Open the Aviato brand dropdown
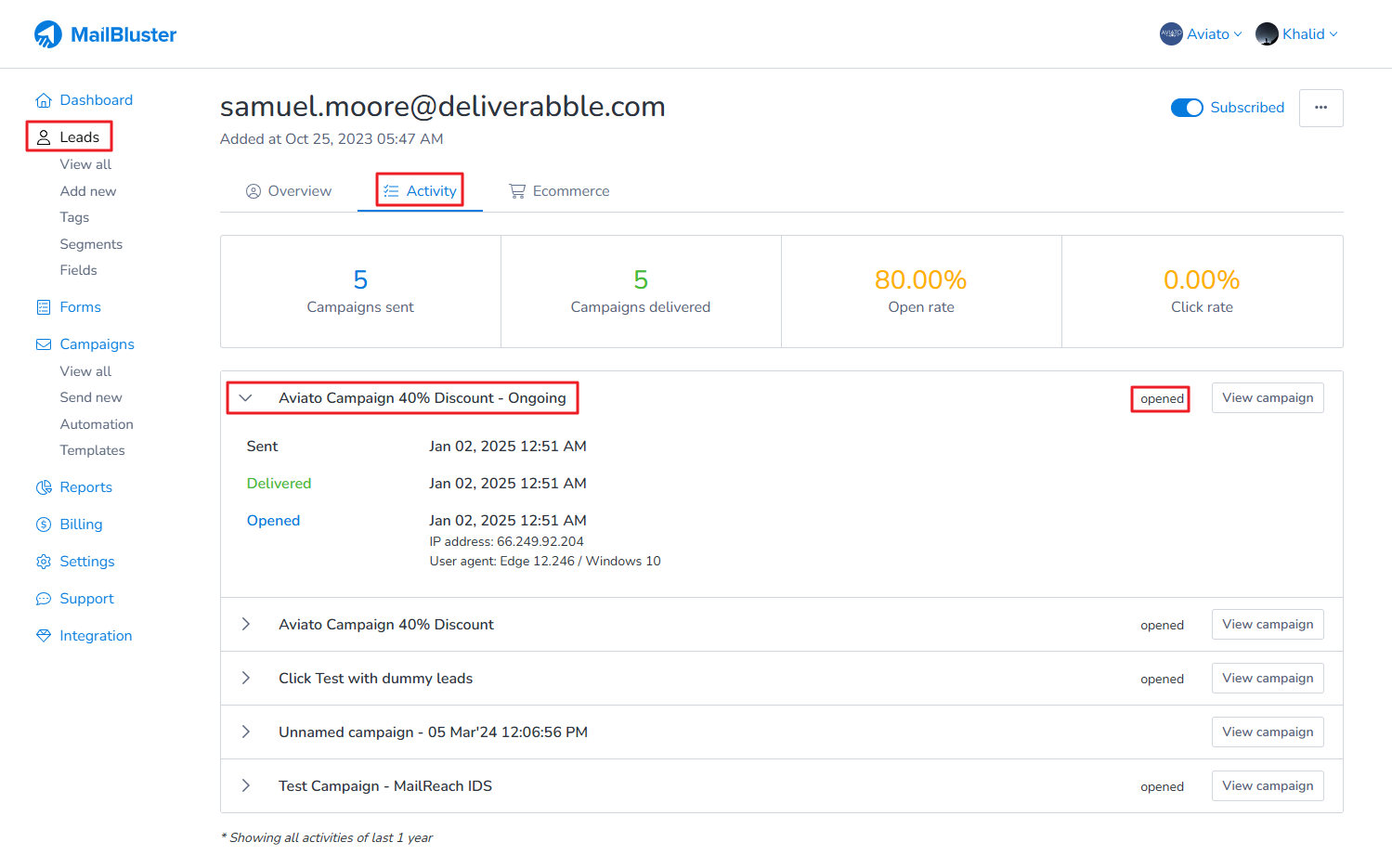1392x868 pixels. (x=1201, y=34)
